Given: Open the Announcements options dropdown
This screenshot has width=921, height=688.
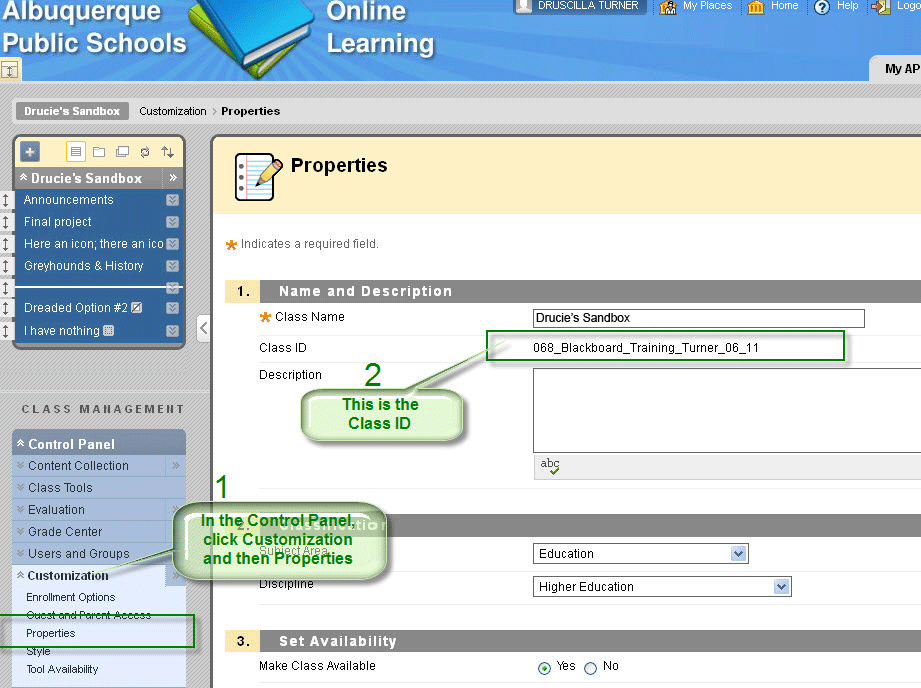Looking at the screenshot, I should click(172, 200).
